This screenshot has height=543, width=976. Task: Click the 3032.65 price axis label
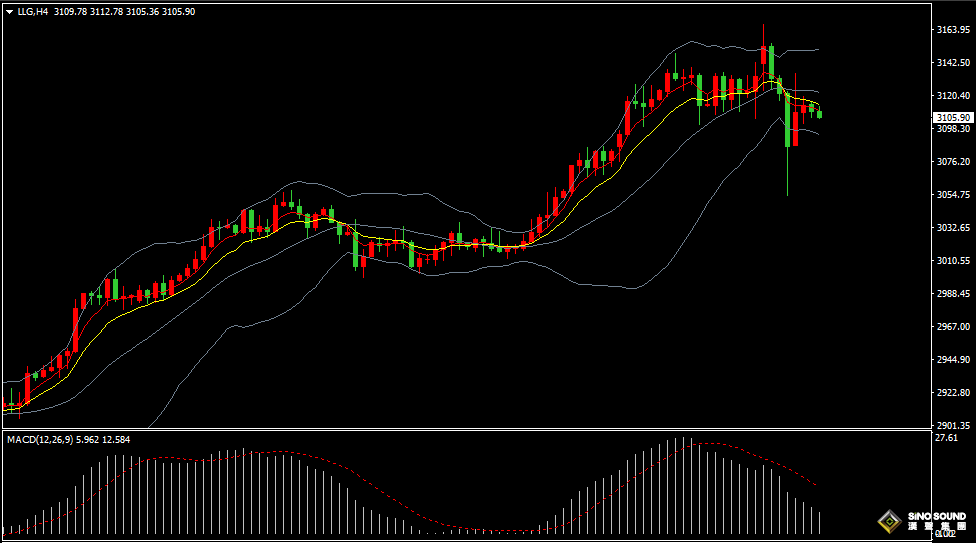pyautogui.click(x=953, y=228)
